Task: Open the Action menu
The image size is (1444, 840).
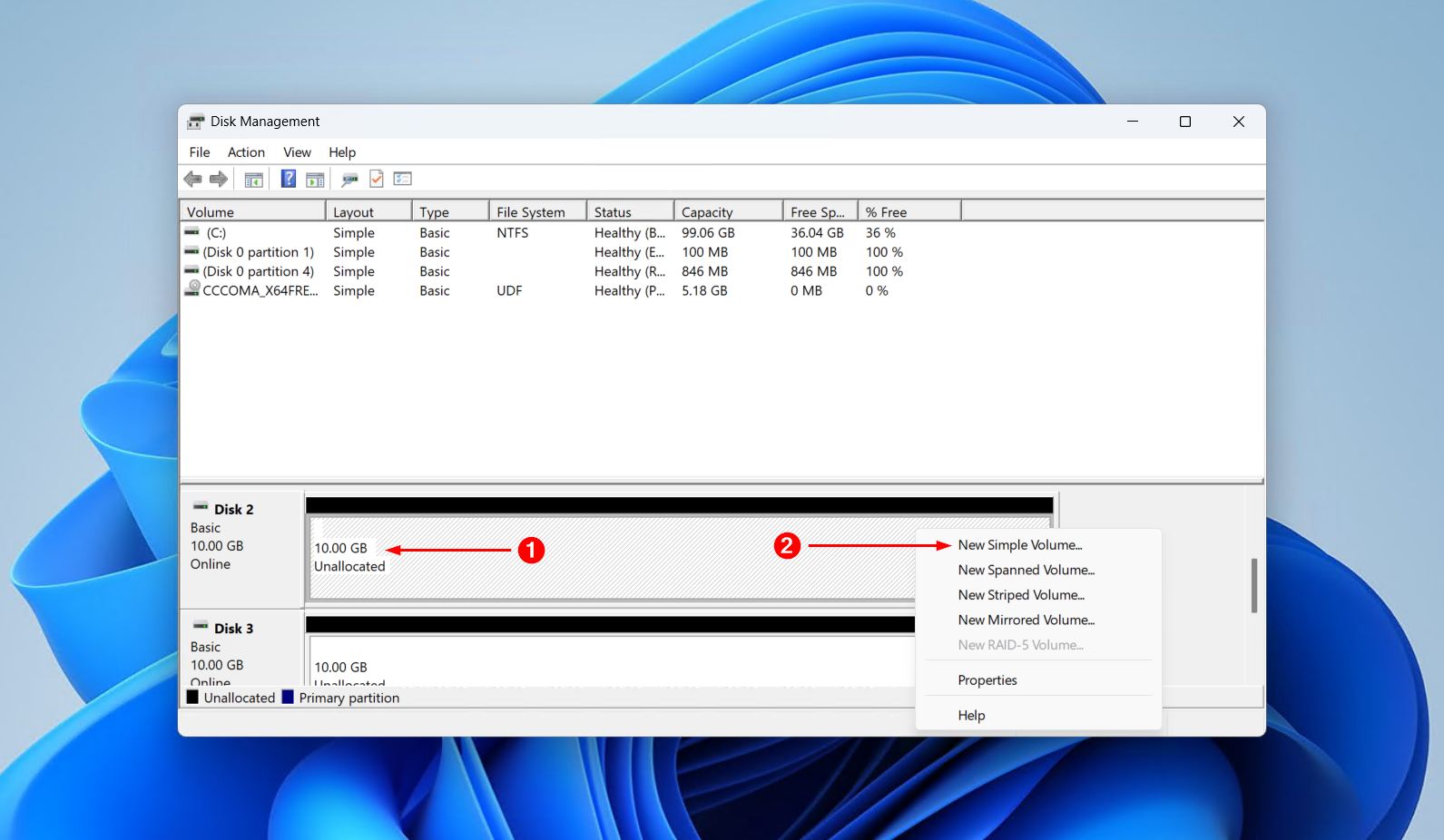Action: pyautogui.click(x=246, y=152)
